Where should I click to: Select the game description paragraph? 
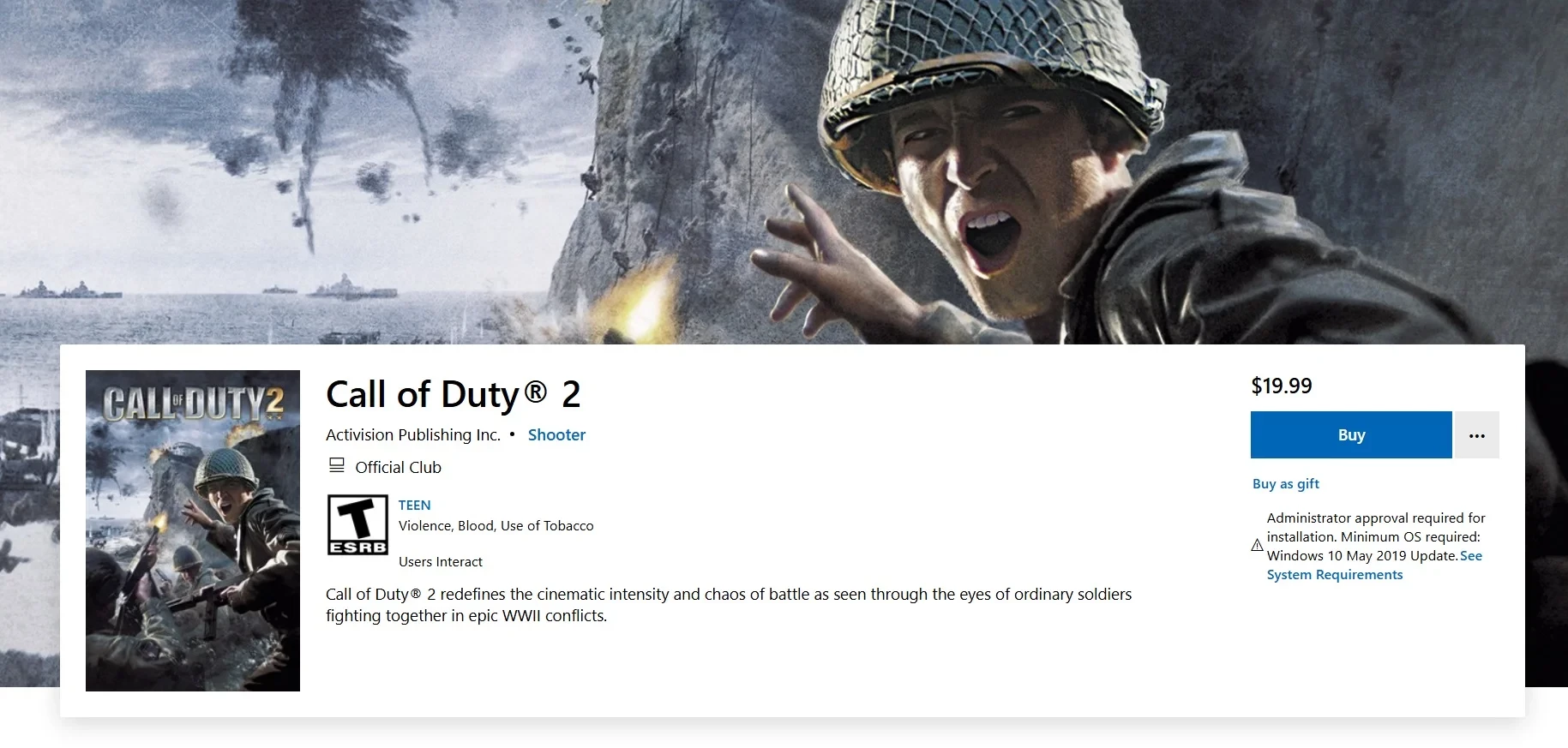(729, 605)
